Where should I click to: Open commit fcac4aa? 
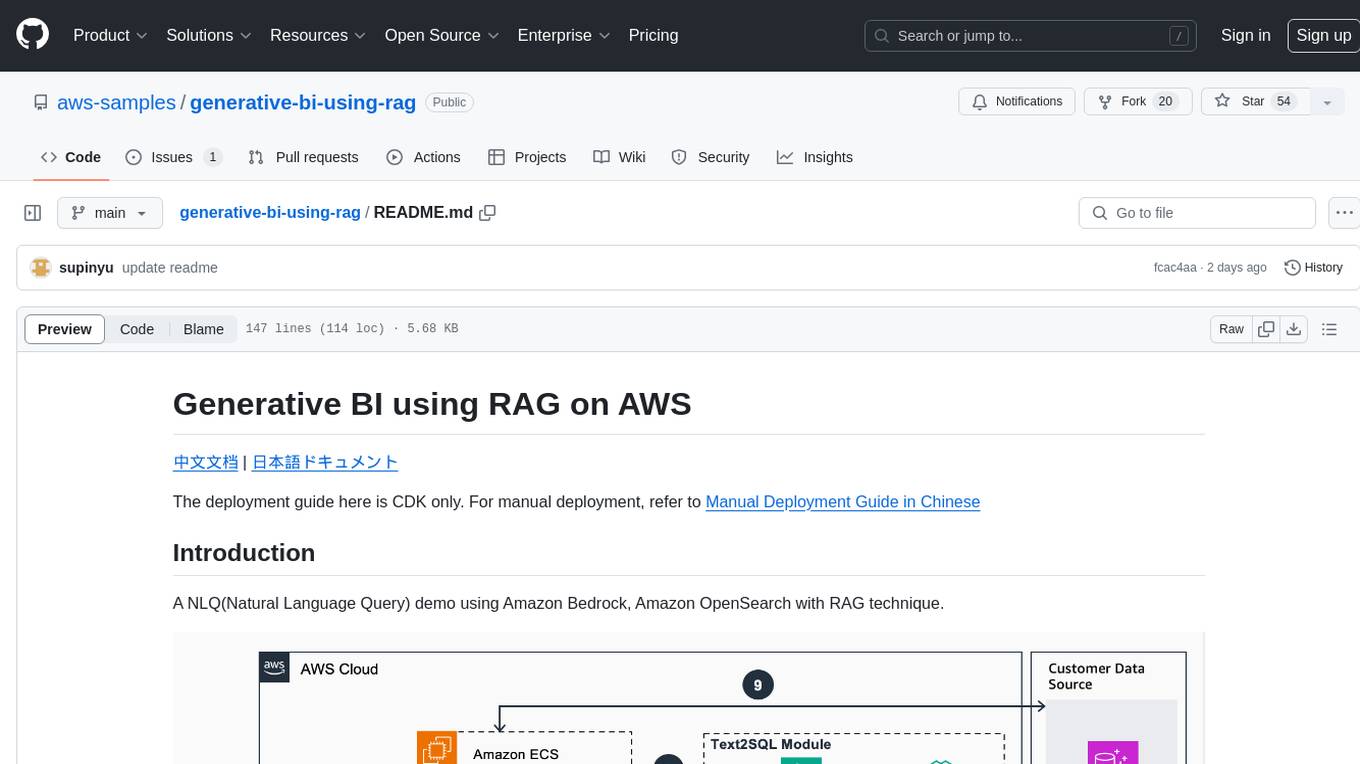coord(1175,267)
